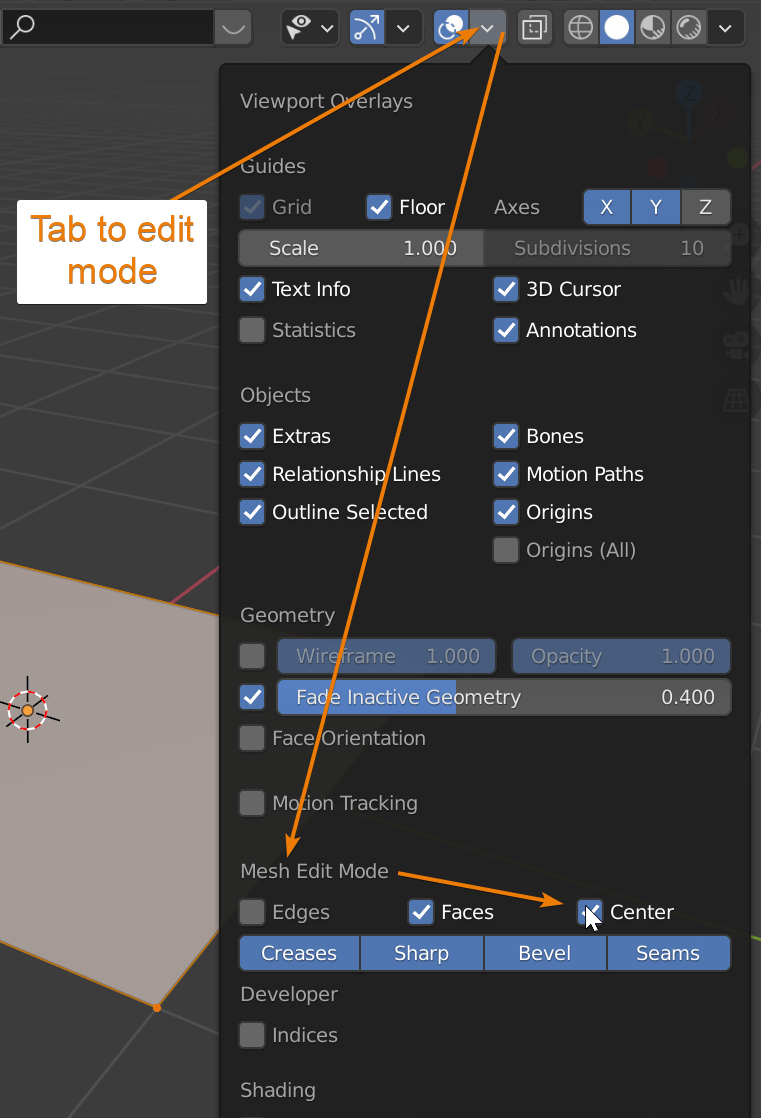761x1118 pixels.
Task: Click the Wireframe threshold slider
Action: (387, 656)
